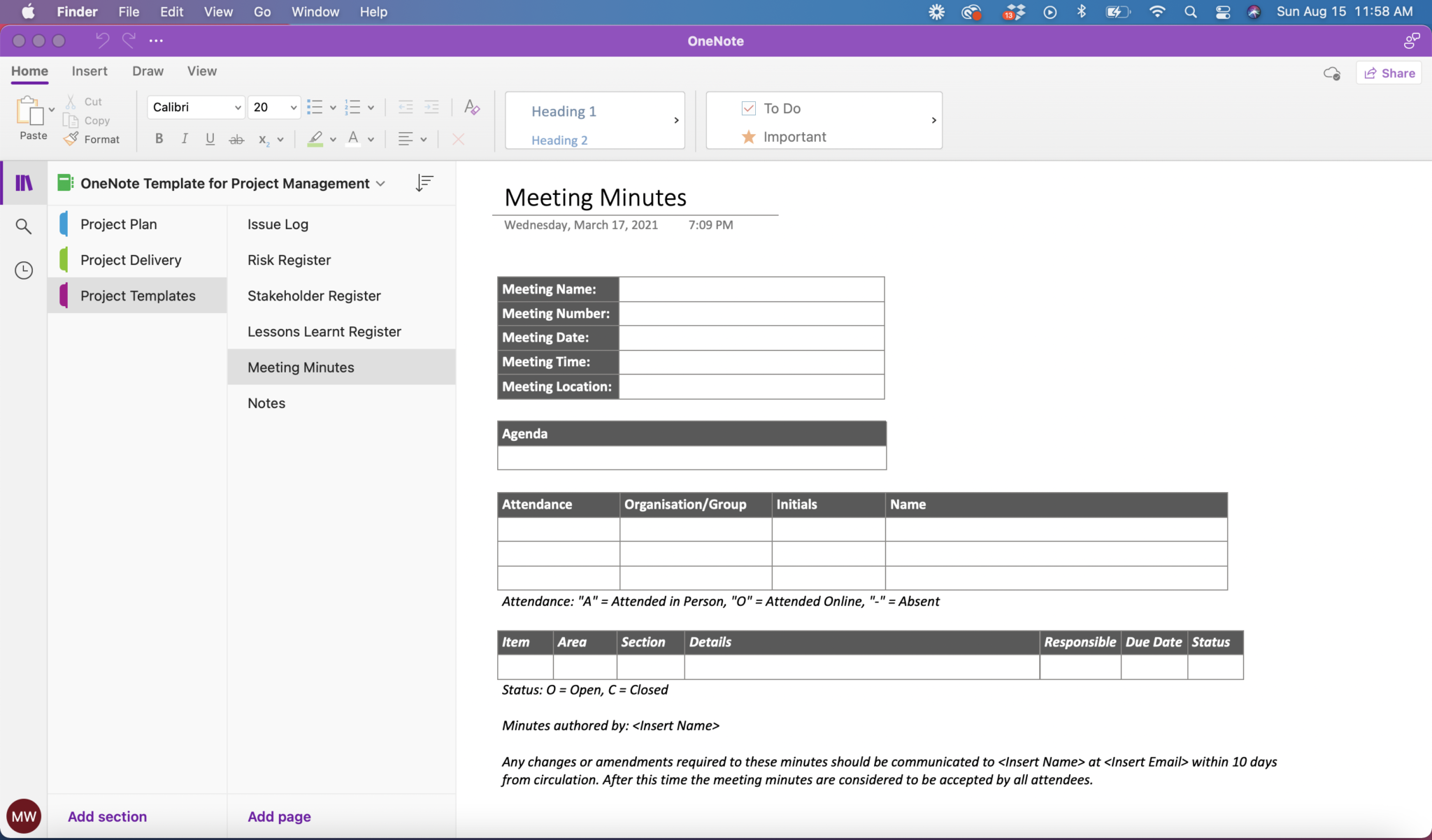Toggle Strikethrough formatting
1432x840 pixels.
(236, 140)
